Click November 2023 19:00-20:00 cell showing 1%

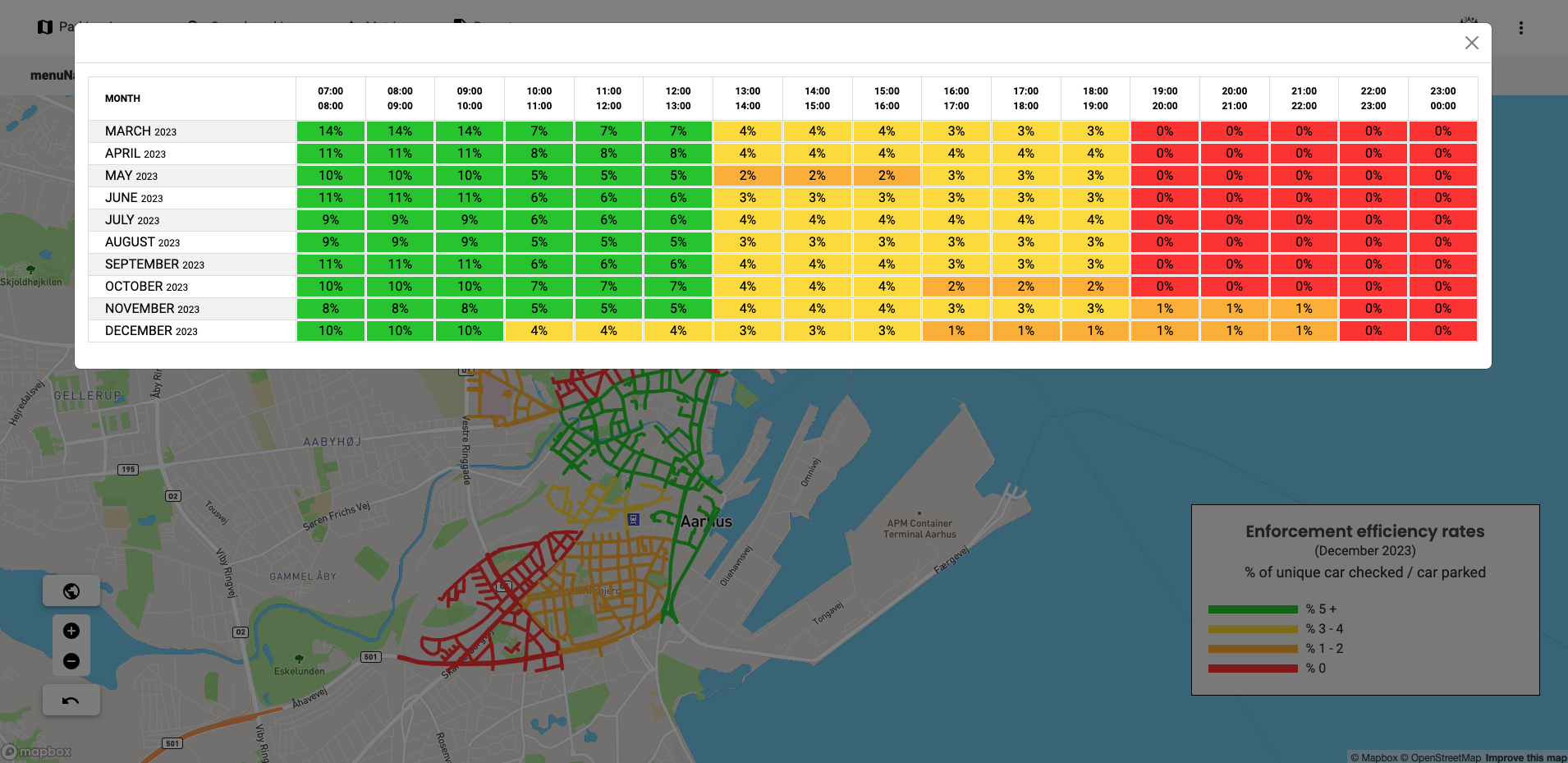tap(1165, 309)
